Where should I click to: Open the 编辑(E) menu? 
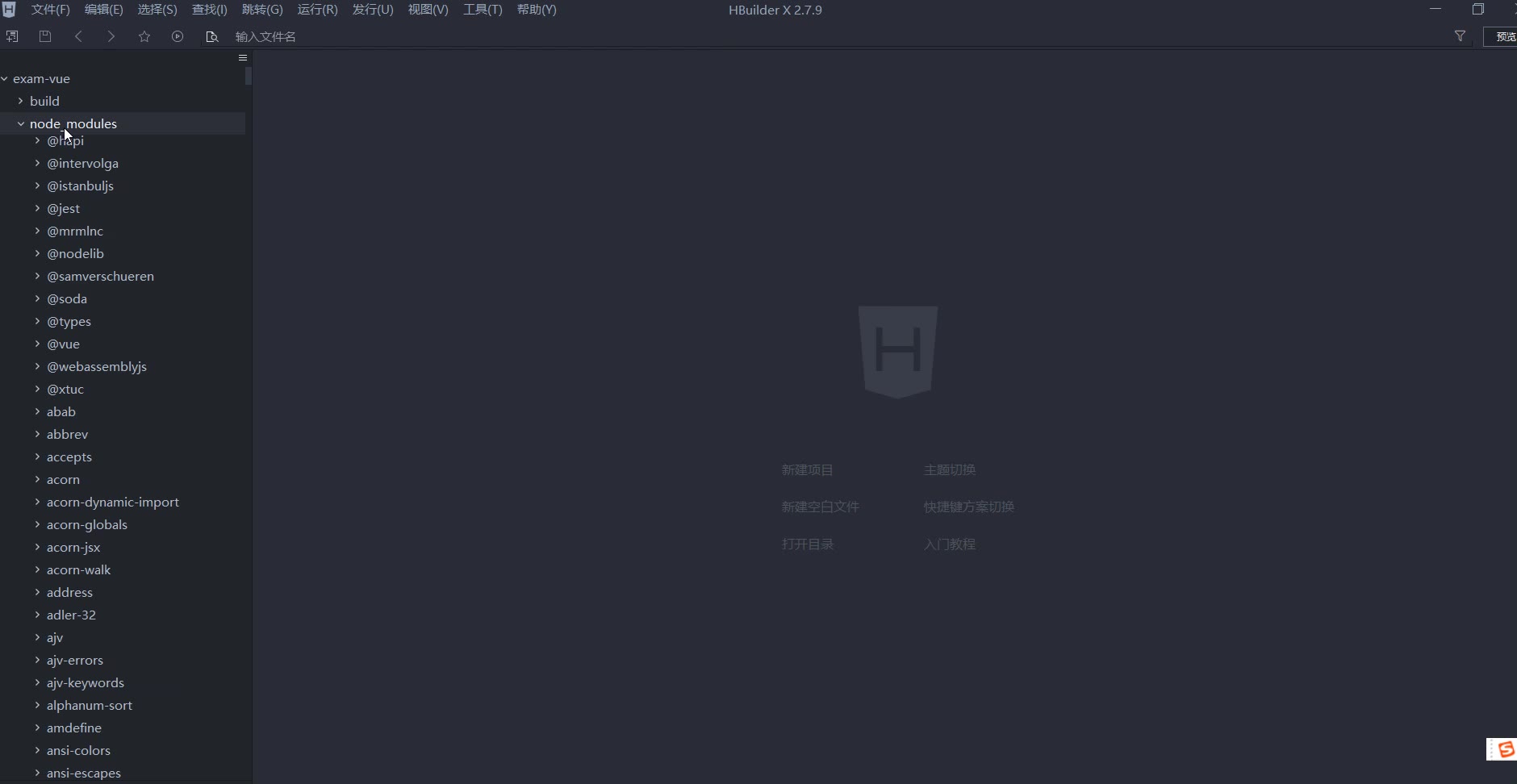103,10
